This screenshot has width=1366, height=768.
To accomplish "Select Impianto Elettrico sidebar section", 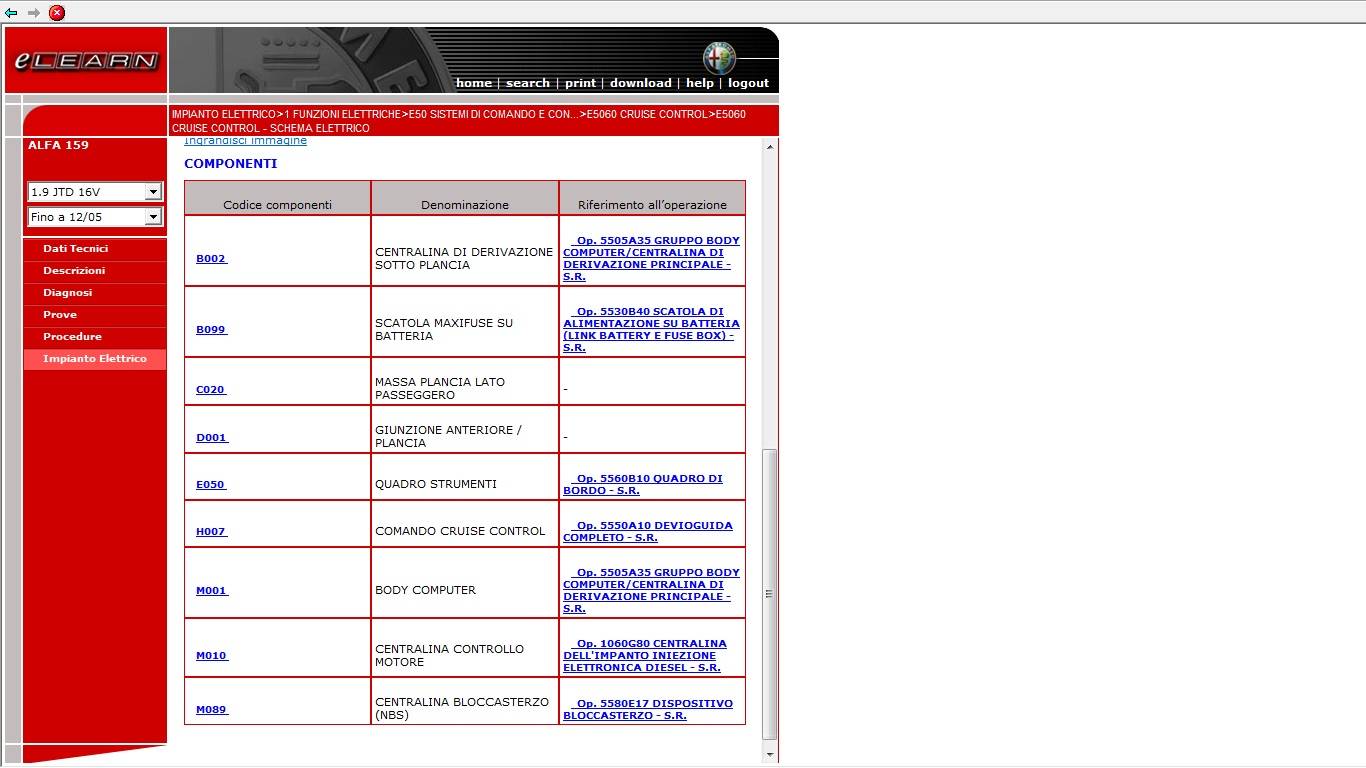I will point(95,359).
